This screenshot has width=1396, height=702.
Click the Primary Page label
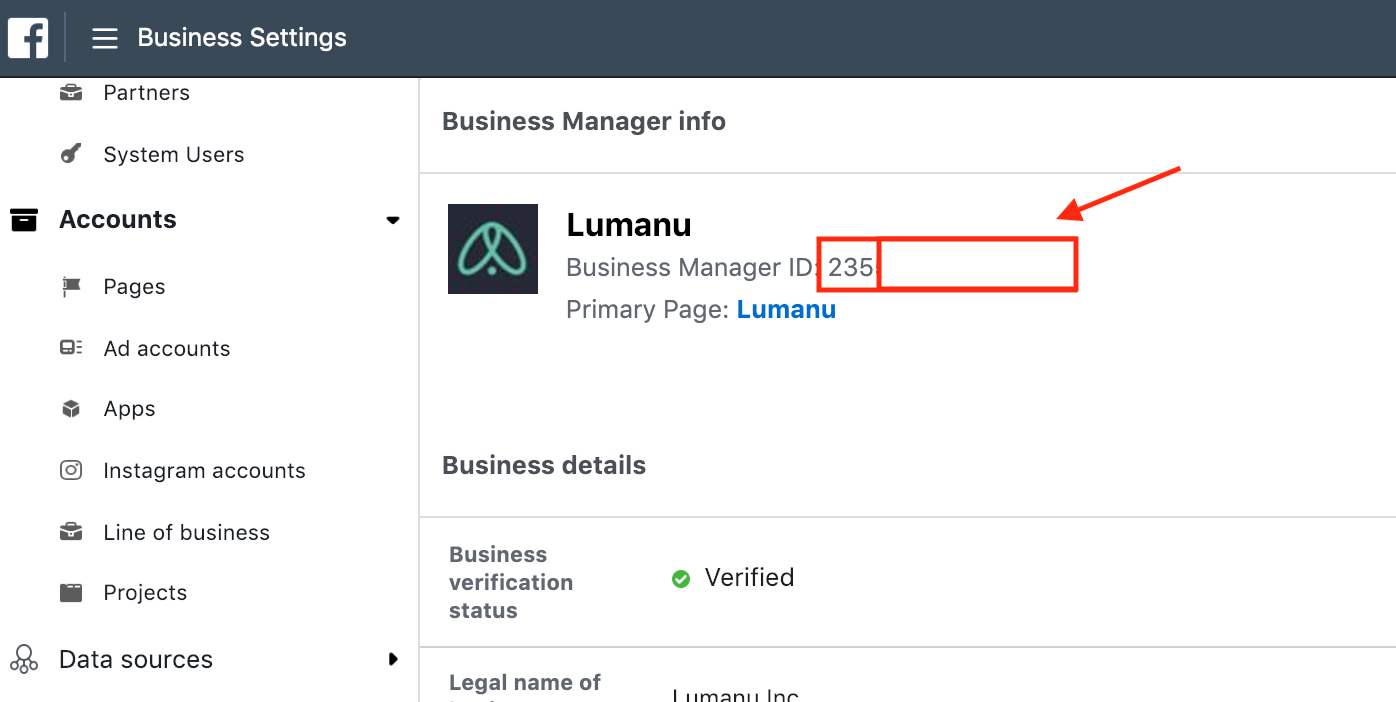648,310
